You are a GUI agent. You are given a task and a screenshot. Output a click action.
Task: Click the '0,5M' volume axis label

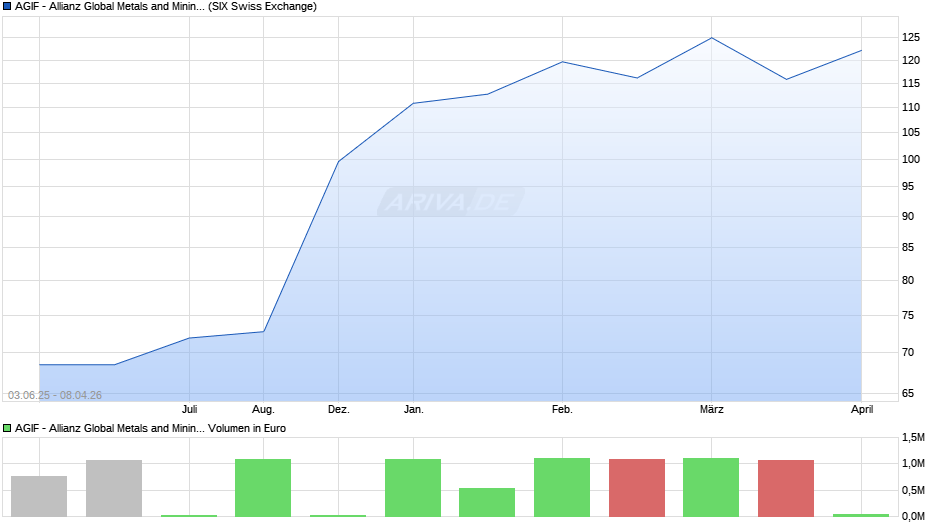[x=913, y=491]
